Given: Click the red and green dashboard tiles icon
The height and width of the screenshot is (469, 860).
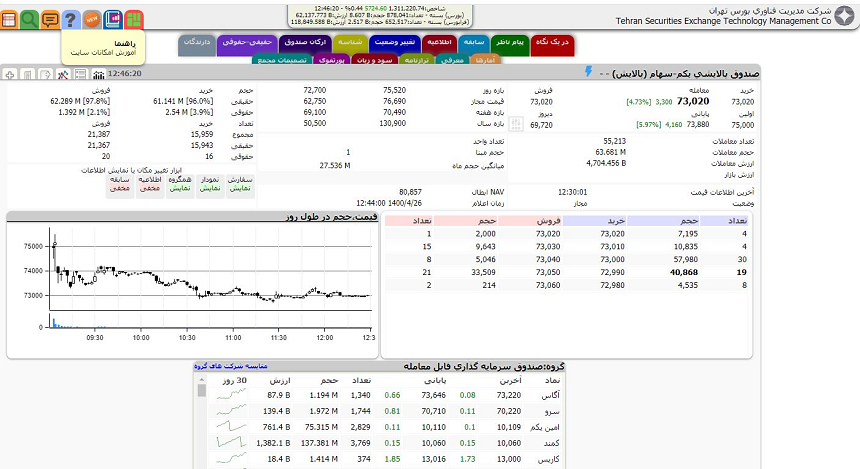Looking at the screenshot, I should click(x=133, y=19).
